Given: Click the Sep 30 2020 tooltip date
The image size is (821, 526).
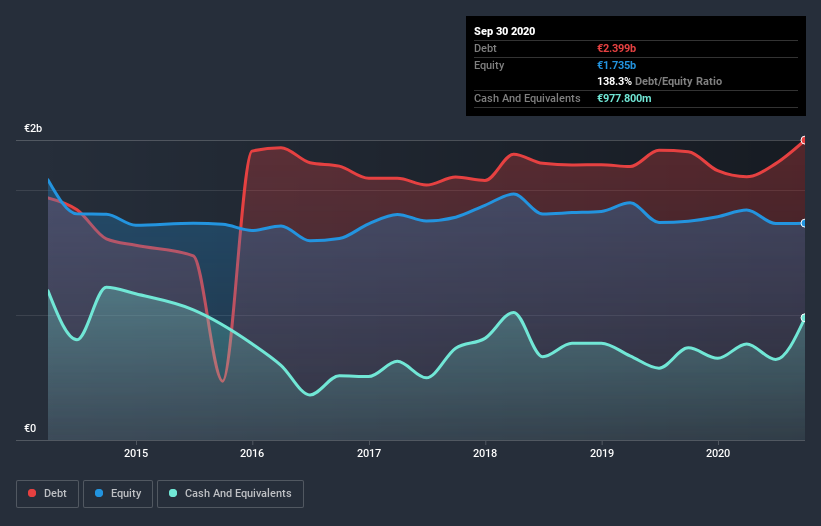Looking at the screenshot, I should (x=505, y=31).
